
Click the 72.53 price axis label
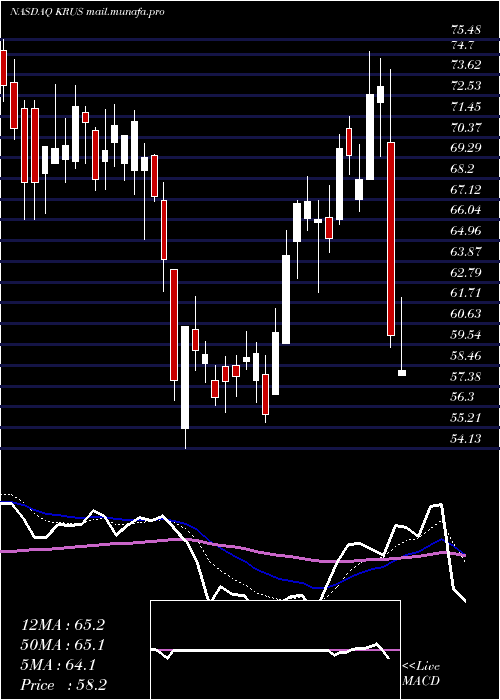pos(466,86)
